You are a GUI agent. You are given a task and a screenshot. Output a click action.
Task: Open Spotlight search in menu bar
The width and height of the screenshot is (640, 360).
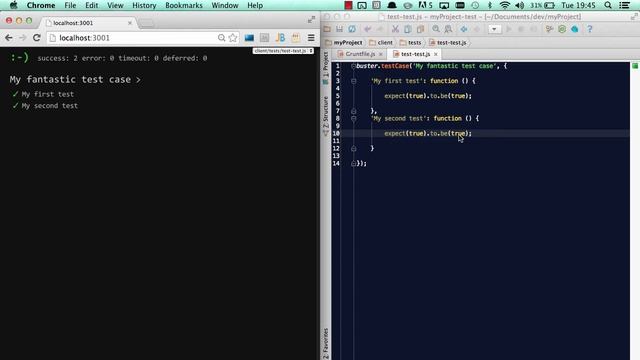pos(608,5)
